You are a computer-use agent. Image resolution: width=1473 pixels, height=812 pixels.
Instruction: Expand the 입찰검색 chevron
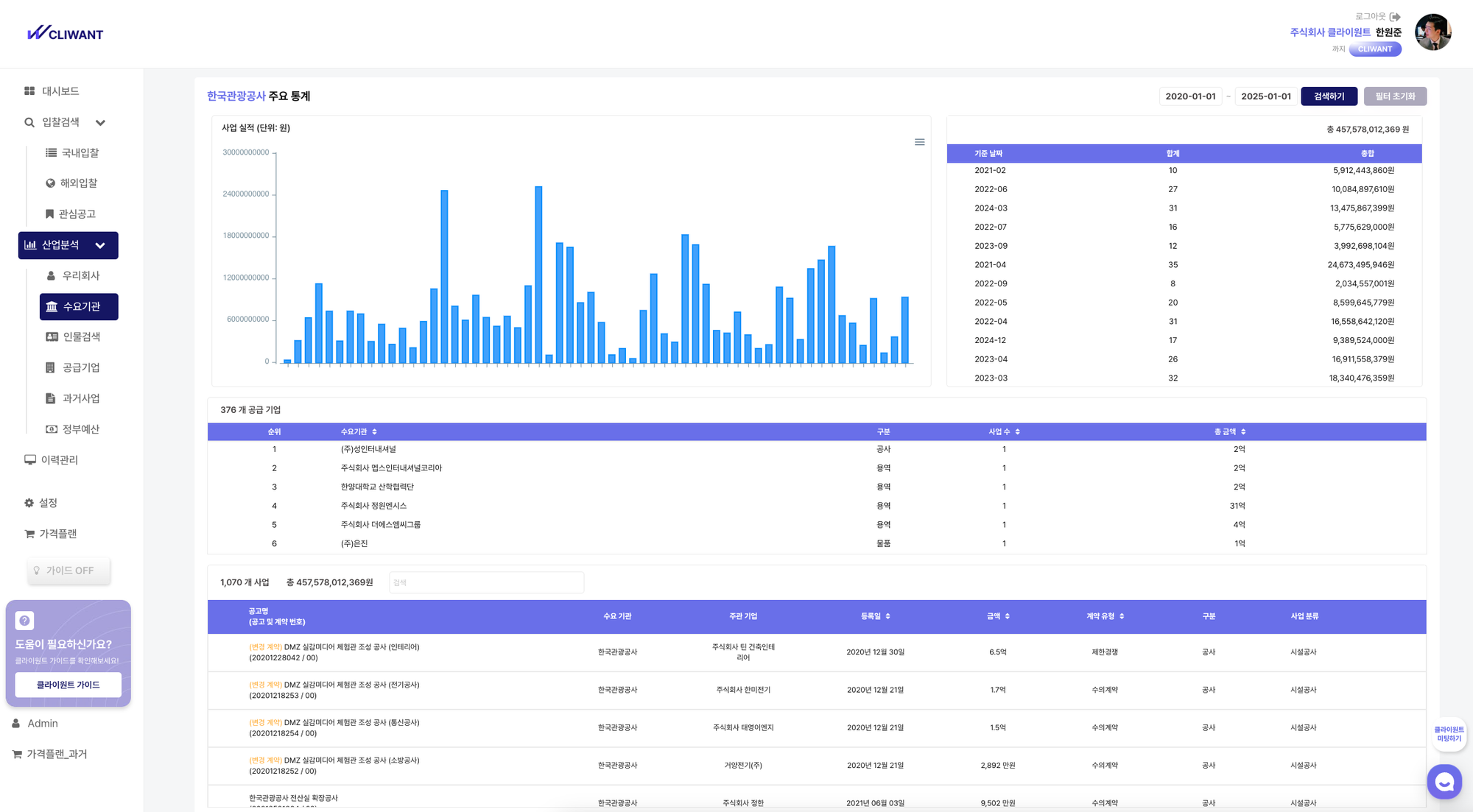click(101, 123)
